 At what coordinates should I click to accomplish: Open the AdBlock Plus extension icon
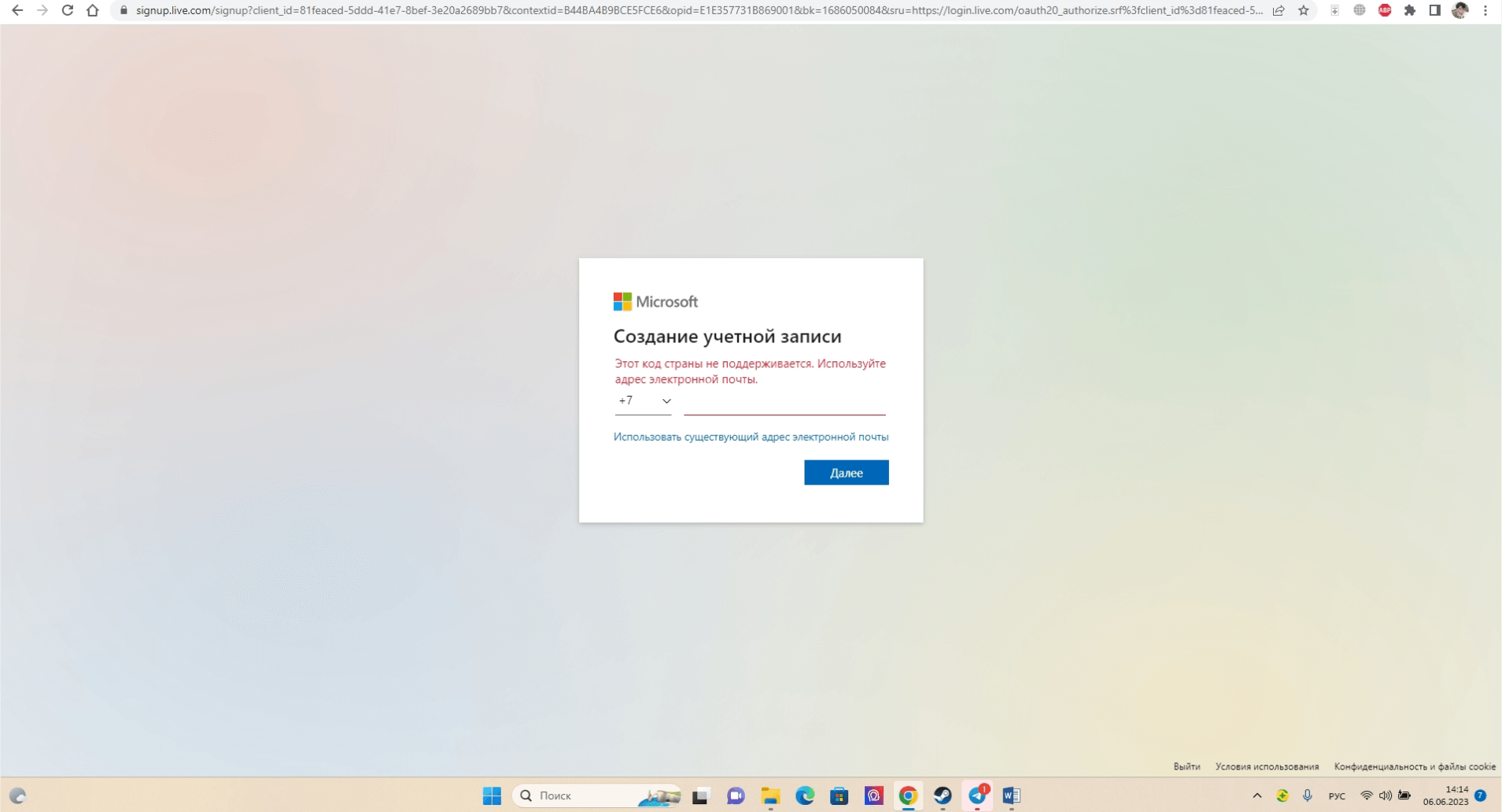click(1385, 10)
